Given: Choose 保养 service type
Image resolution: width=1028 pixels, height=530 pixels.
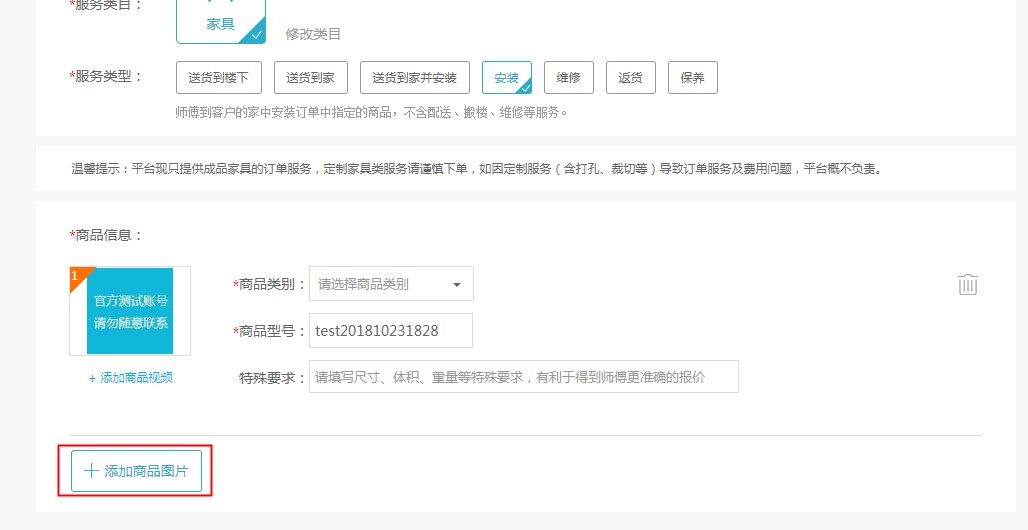Looking at the screenshot, I should point(693,77).
